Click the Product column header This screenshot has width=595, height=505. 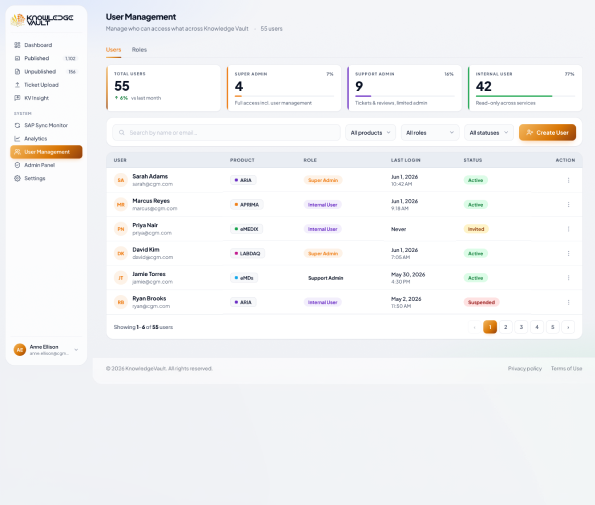[x=242, y=160]
